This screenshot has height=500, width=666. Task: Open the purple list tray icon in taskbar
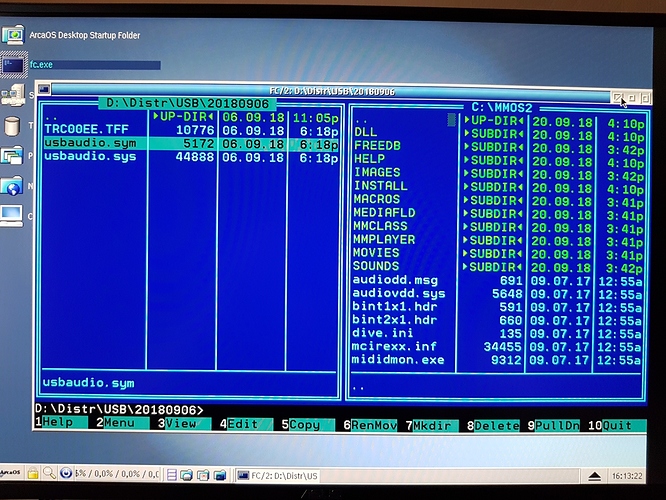point(172,475)
